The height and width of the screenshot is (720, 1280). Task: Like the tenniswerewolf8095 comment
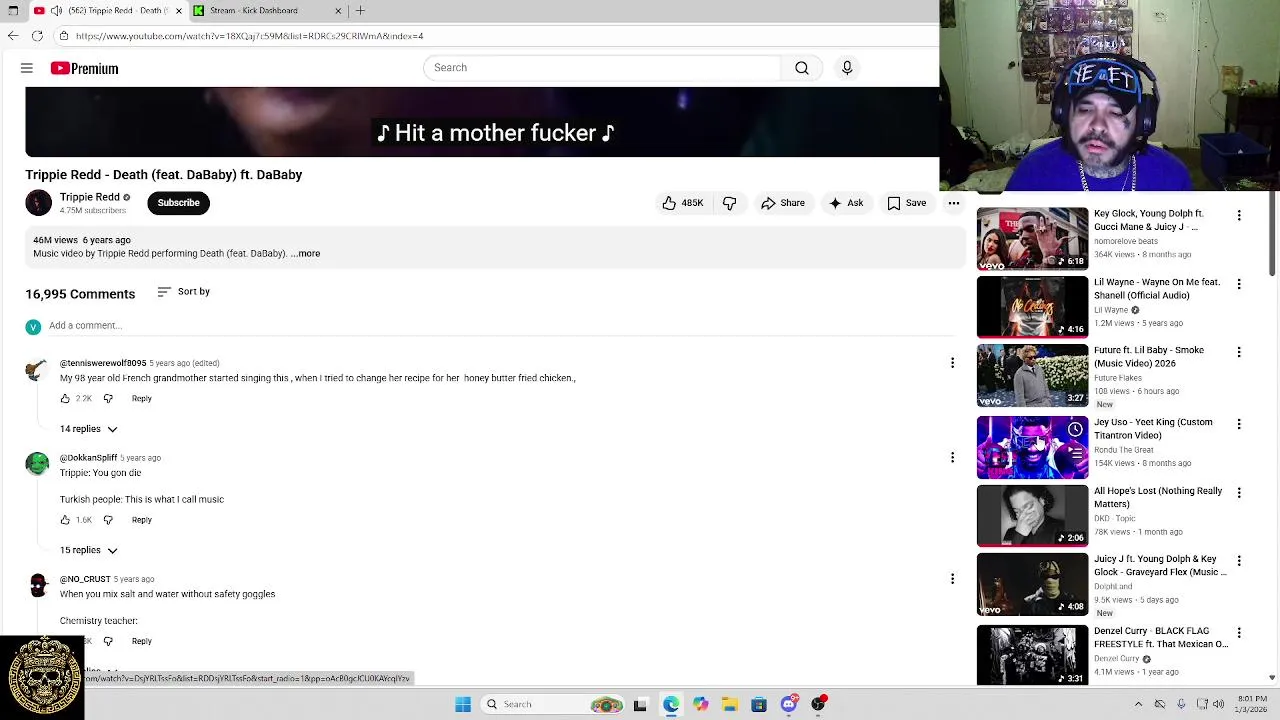[65, 399]
